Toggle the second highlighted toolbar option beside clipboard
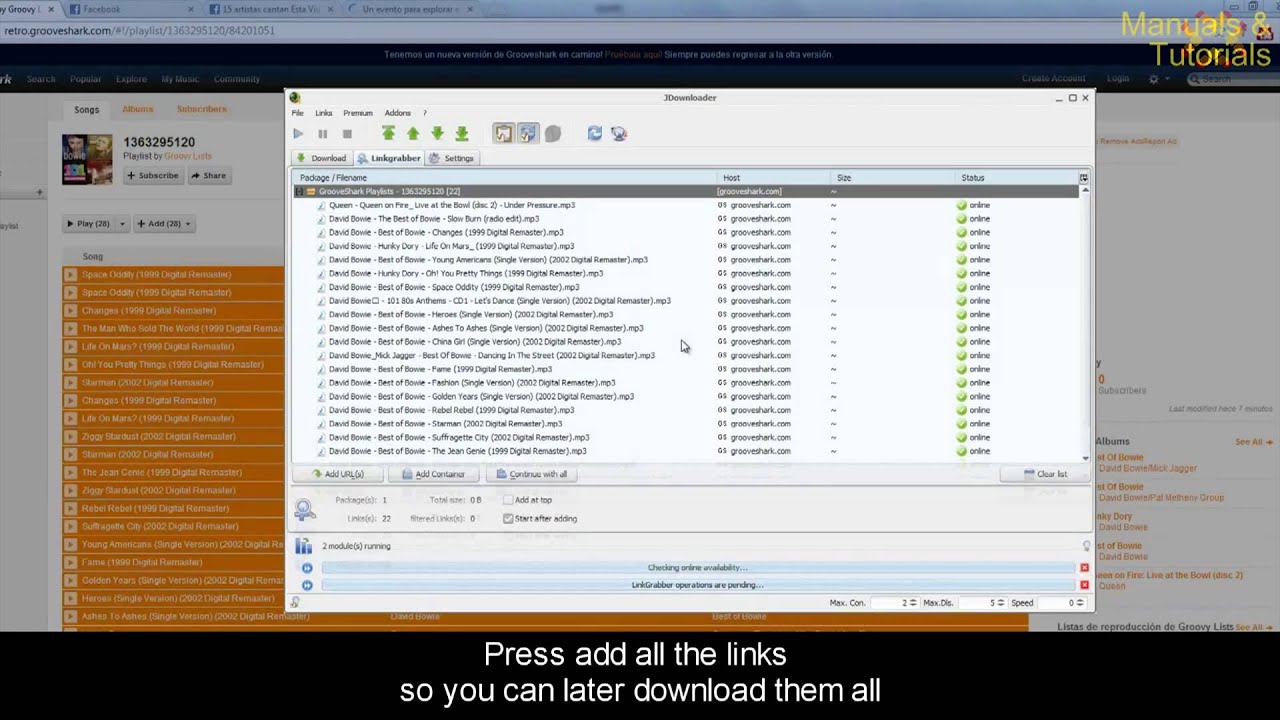 coord(528,133)
